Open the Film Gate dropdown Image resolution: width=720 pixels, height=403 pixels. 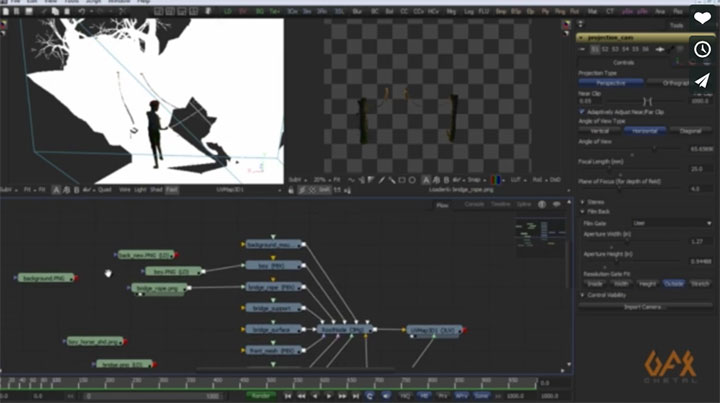tap(671, 223)
